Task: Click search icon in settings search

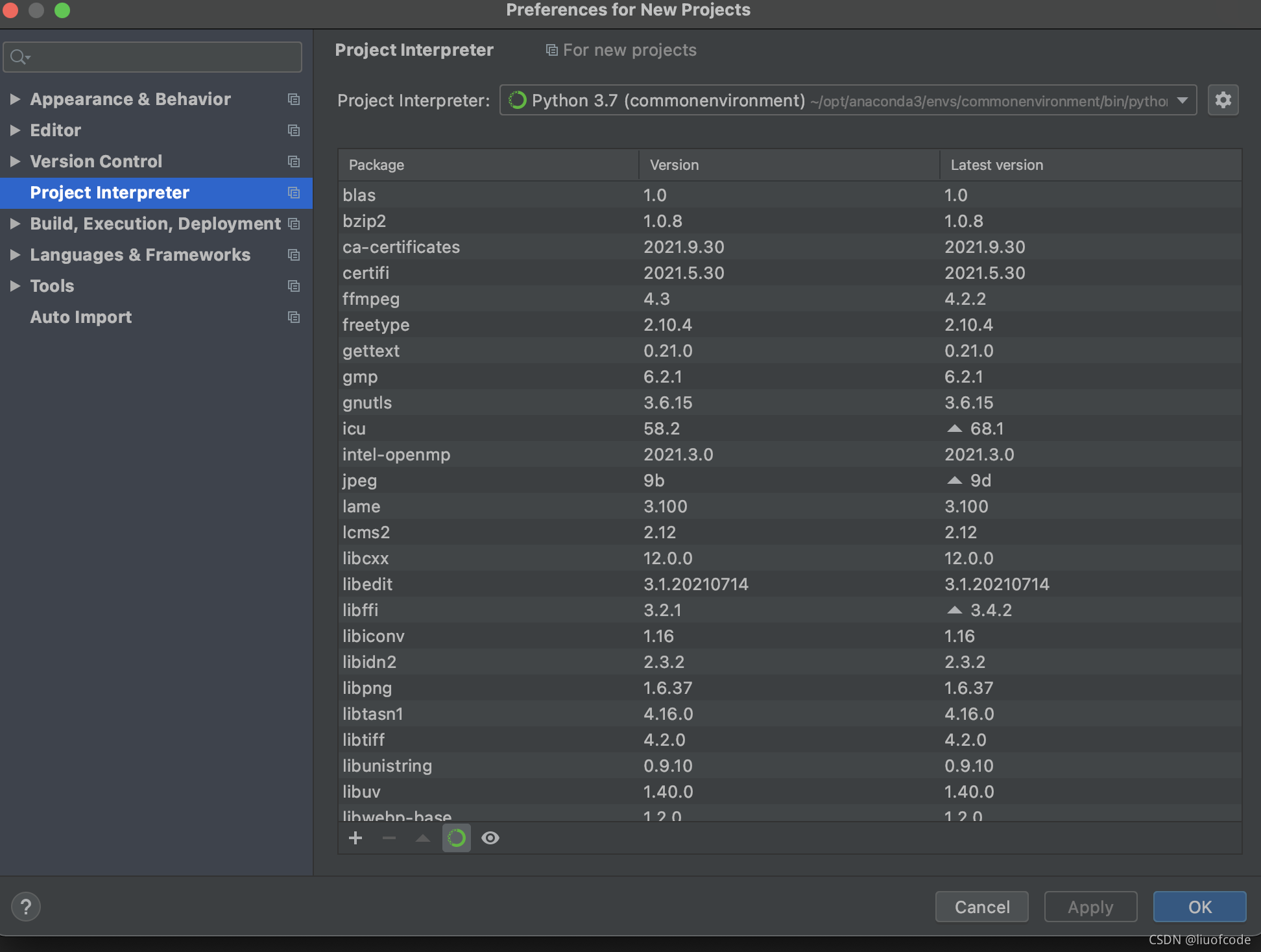Action: coord(19,57)
